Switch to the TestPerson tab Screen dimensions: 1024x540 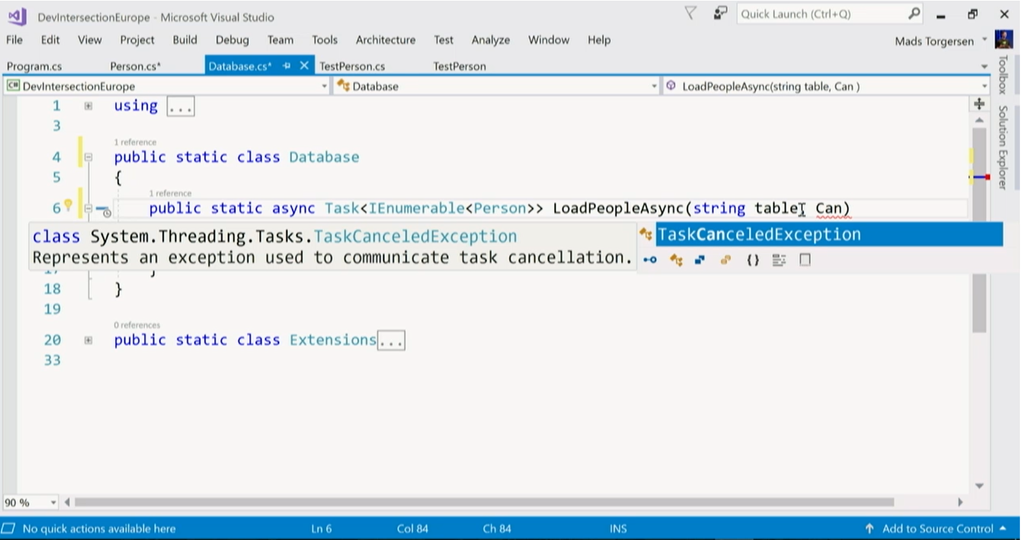(x=459, y=66)
